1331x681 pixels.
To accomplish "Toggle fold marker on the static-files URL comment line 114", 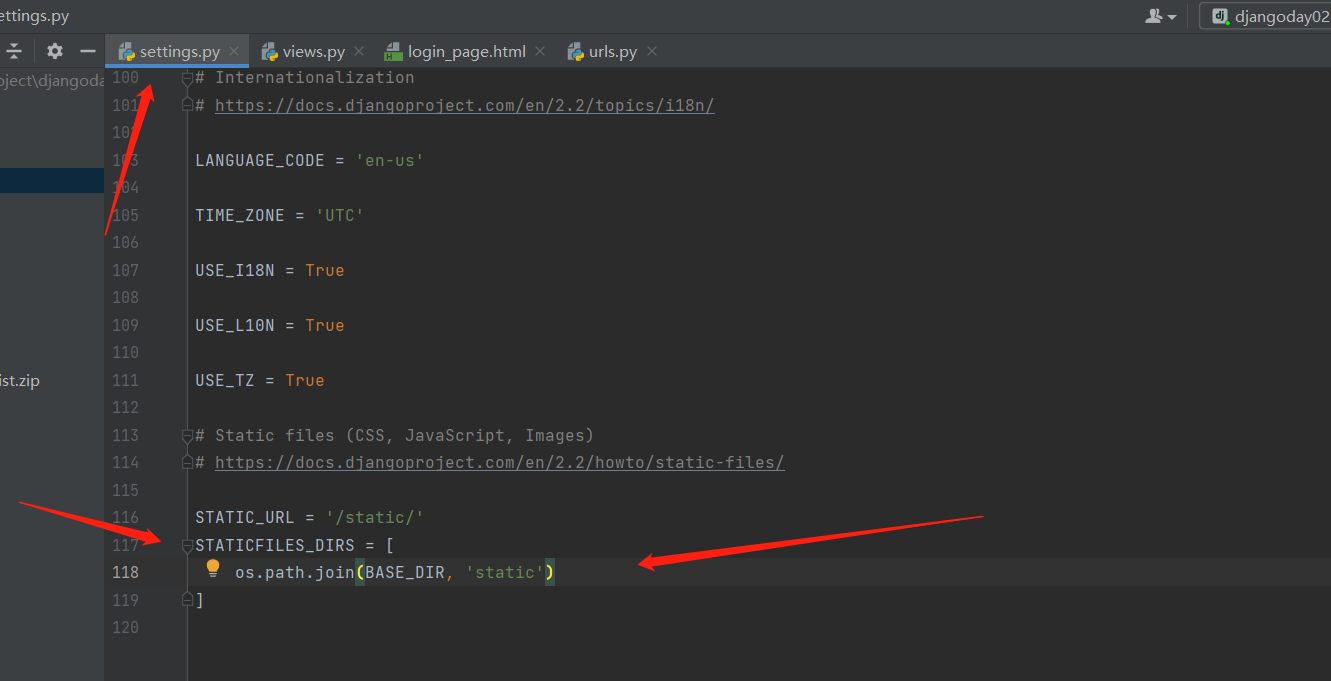I will pyautogui.click(x=187, y=462).
